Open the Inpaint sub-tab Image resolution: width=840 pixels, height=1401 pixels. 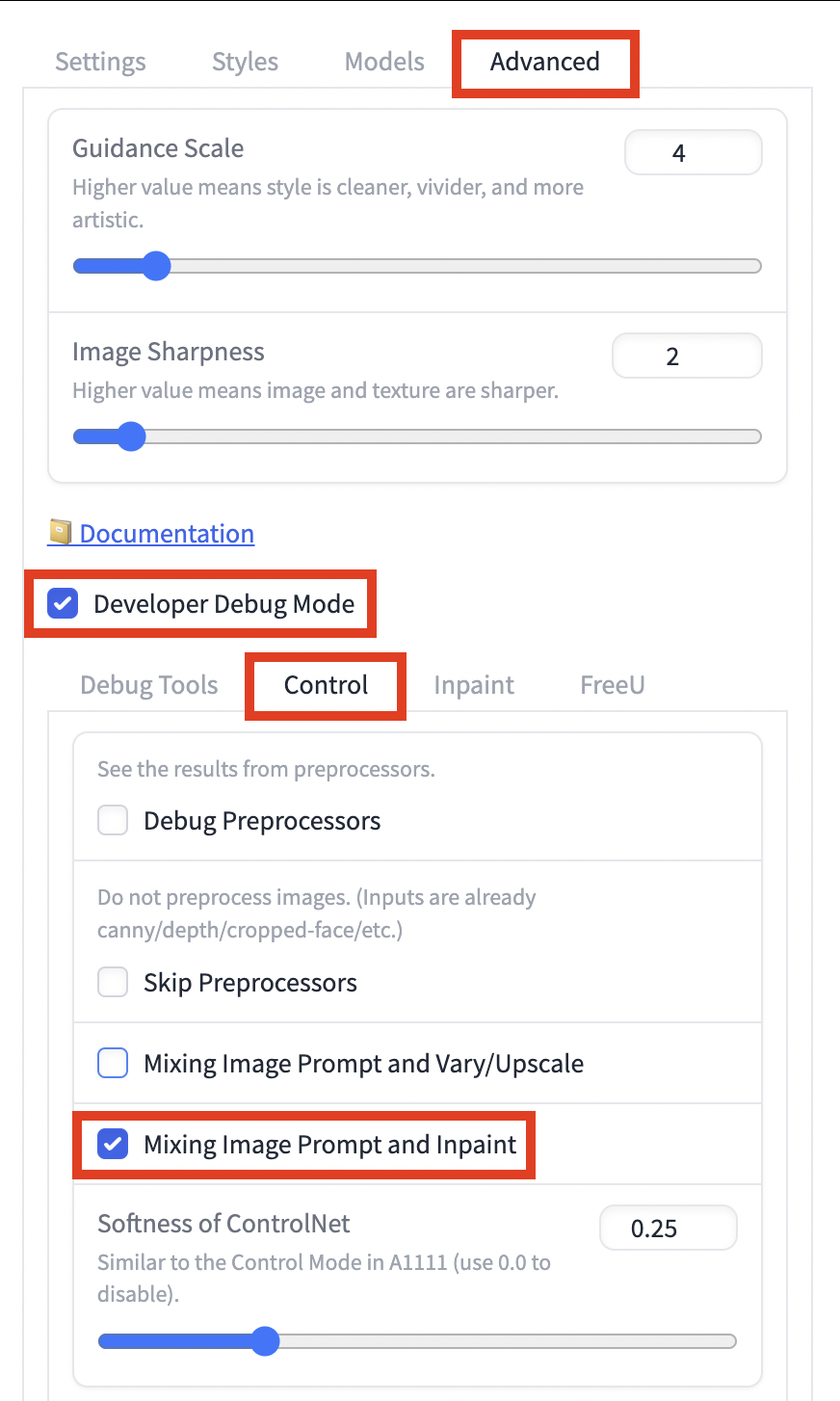(x=474, y=685)
